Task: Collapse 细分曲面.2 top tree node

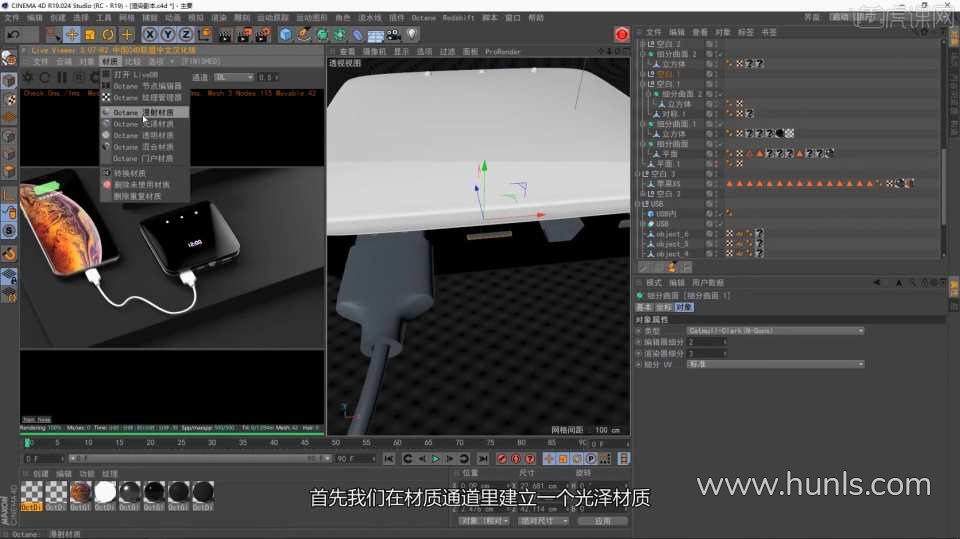Action: click(643, 55)
